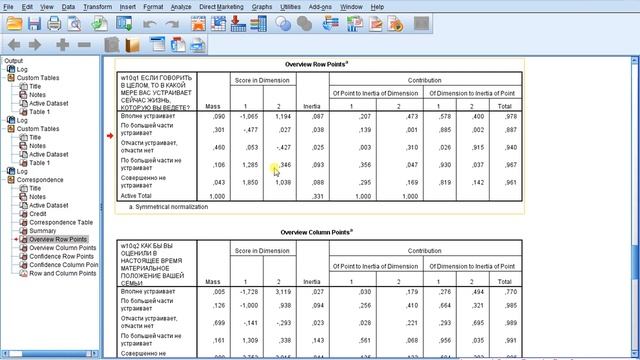Viewport: 640px width, 360px height.
Task: Demote item with the right arrow icon
Action: click(x=35, y=44)
